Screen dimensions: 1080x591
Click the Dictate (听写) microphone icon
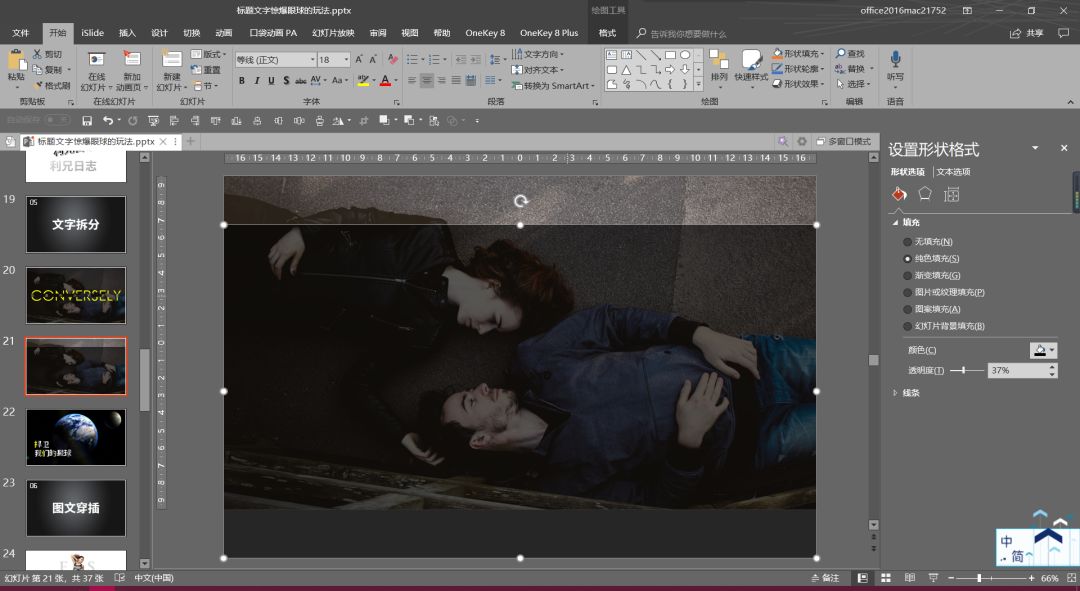(x=895, y=60)
